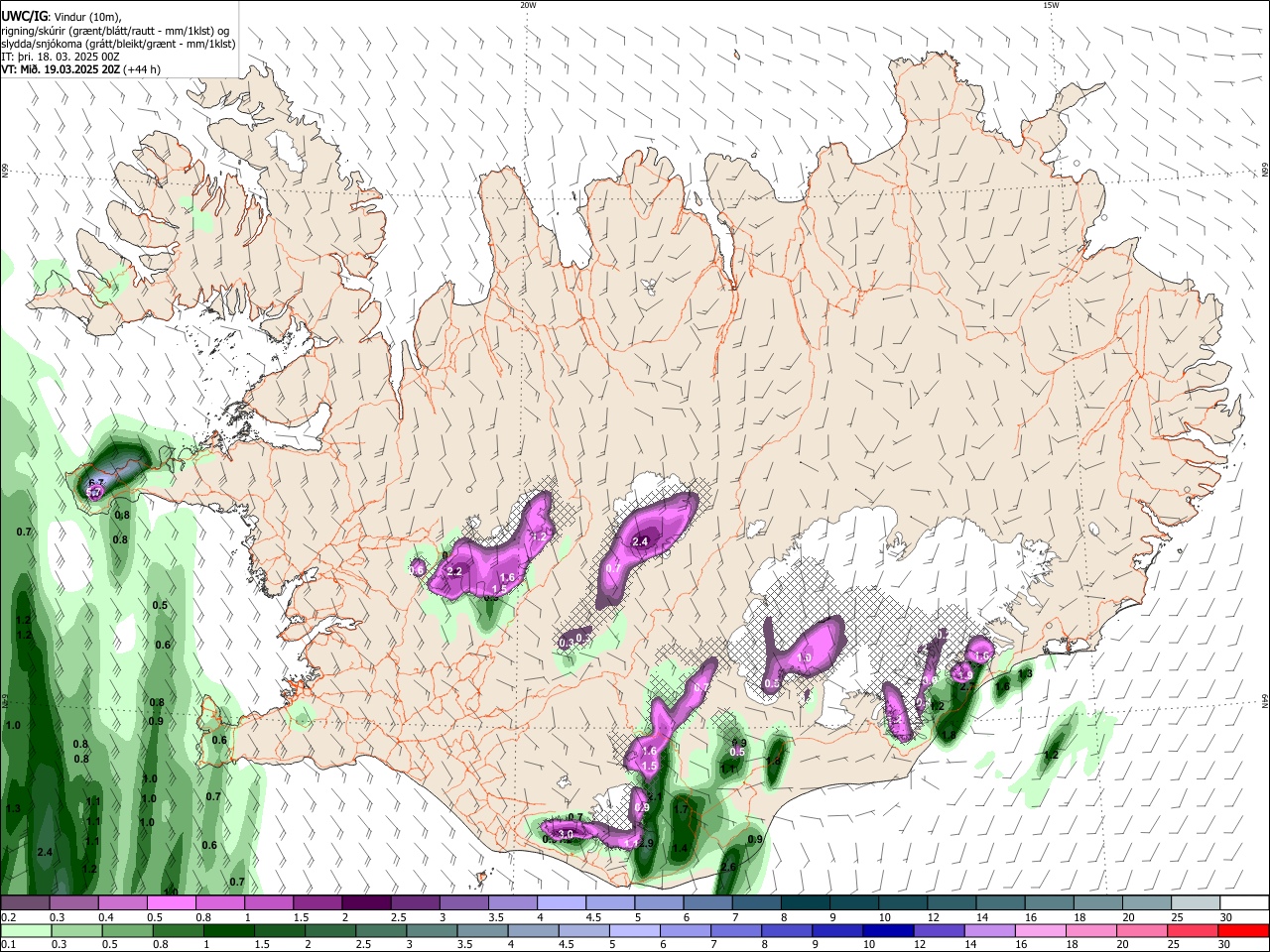Pick lower legend palest green swatch 0.1 to 0.3
1270x952 pixels.
pyautogui.click(x=26, y=930)
